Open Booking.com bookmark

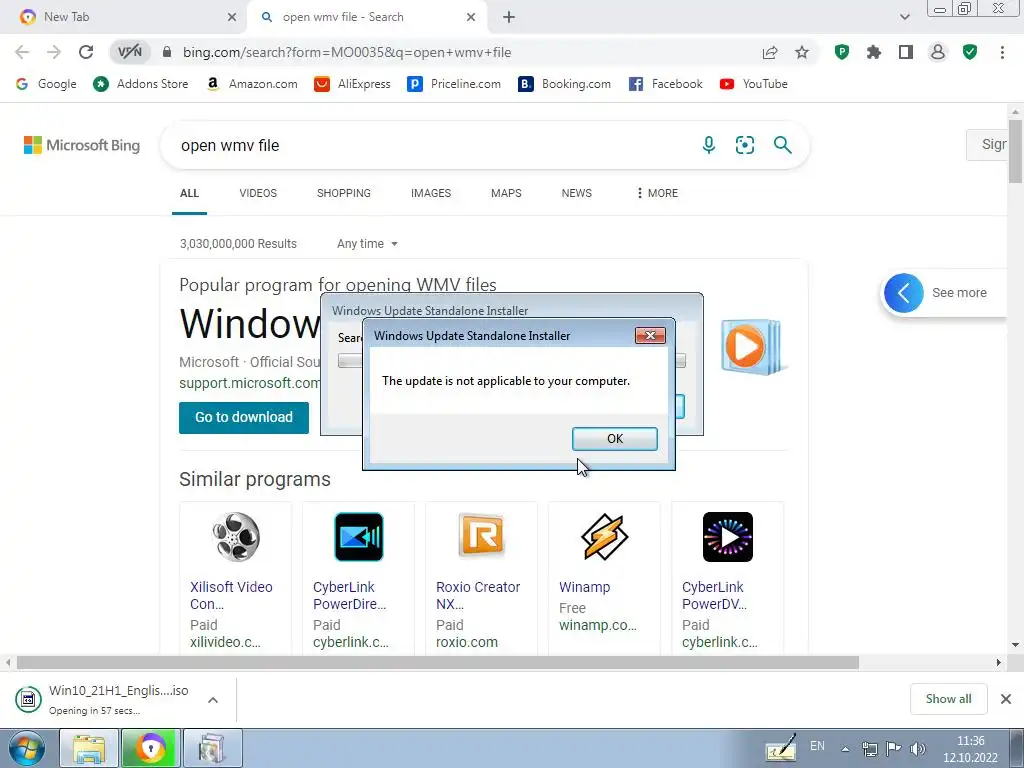pyautogui.click(x=564, y=84)
